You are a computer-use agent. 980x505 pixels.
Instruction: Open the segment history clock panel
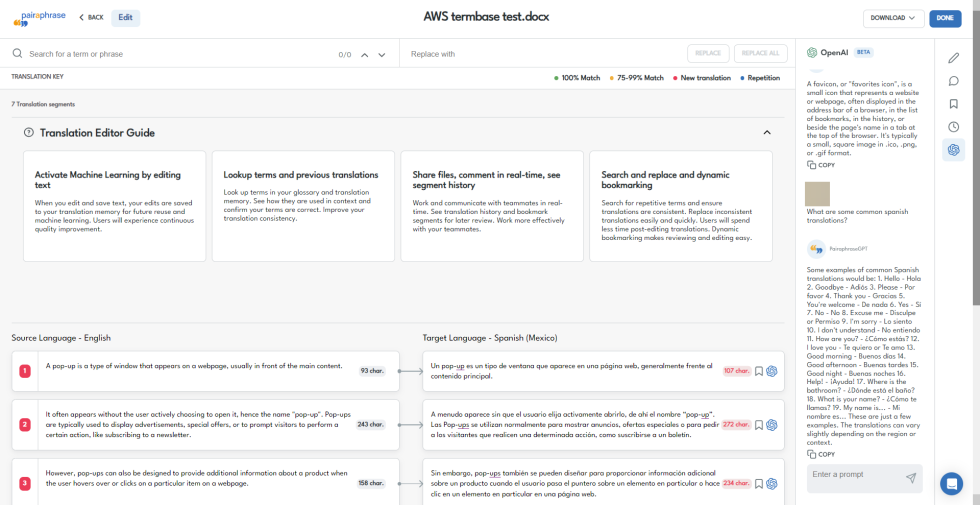coord(954,127)
